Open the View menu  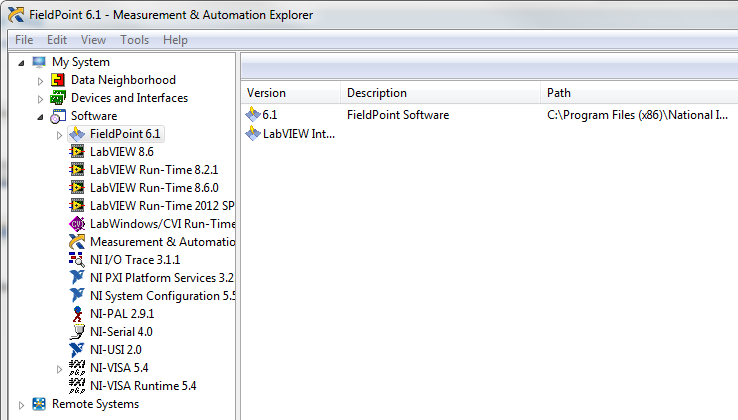point(93,40)
